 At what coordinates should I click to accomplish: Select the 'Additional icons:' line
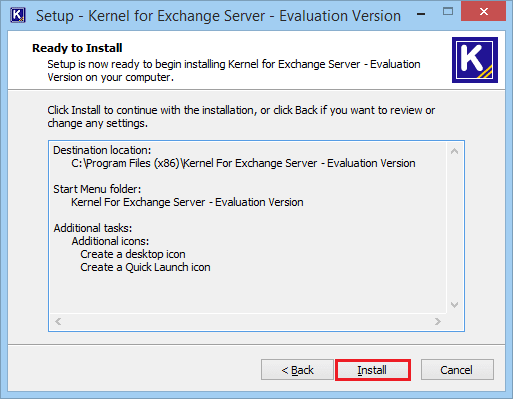[110, 241]
